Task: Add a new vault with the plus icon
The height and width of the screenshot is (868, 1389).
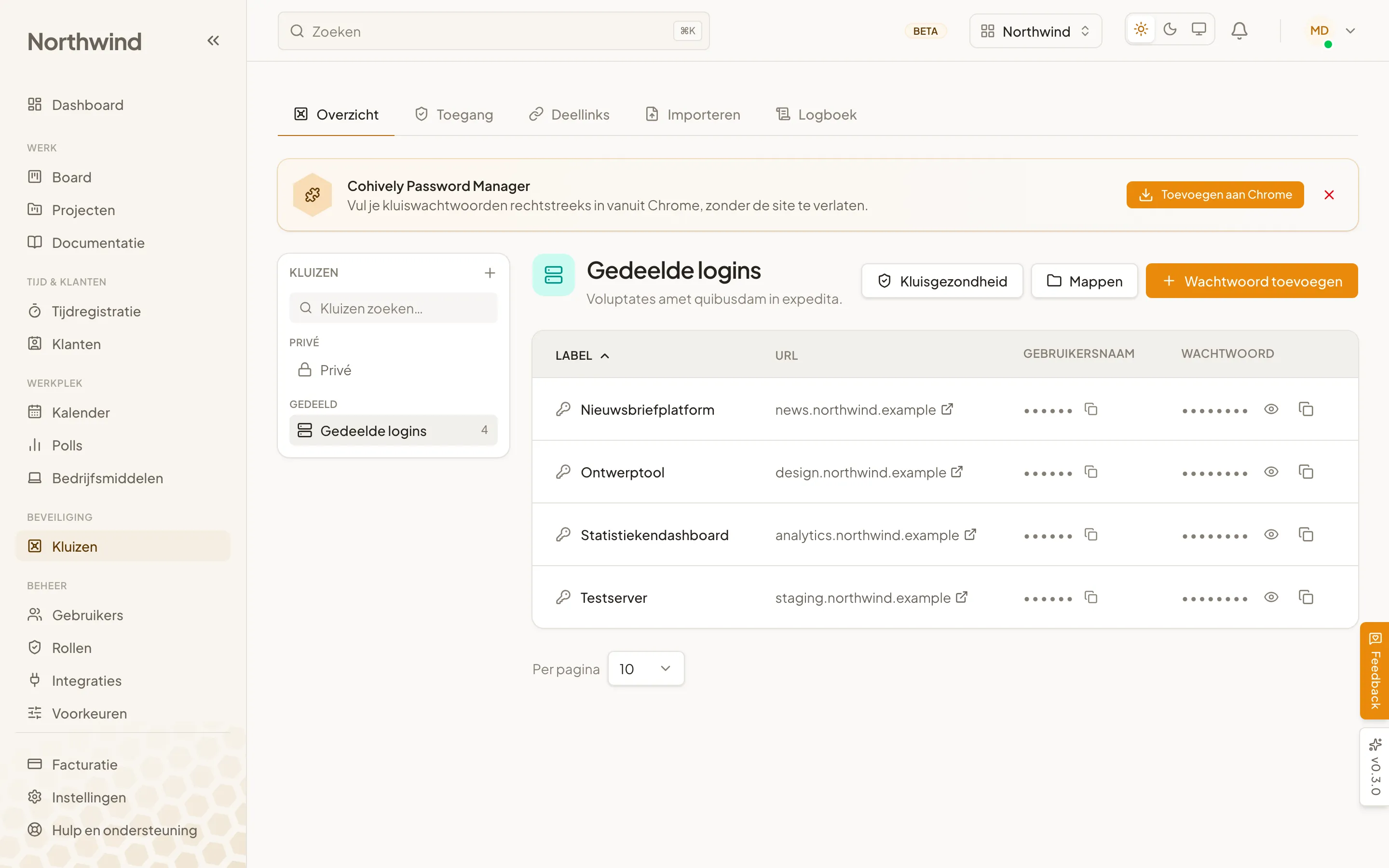Action: [x=490, y=272]
